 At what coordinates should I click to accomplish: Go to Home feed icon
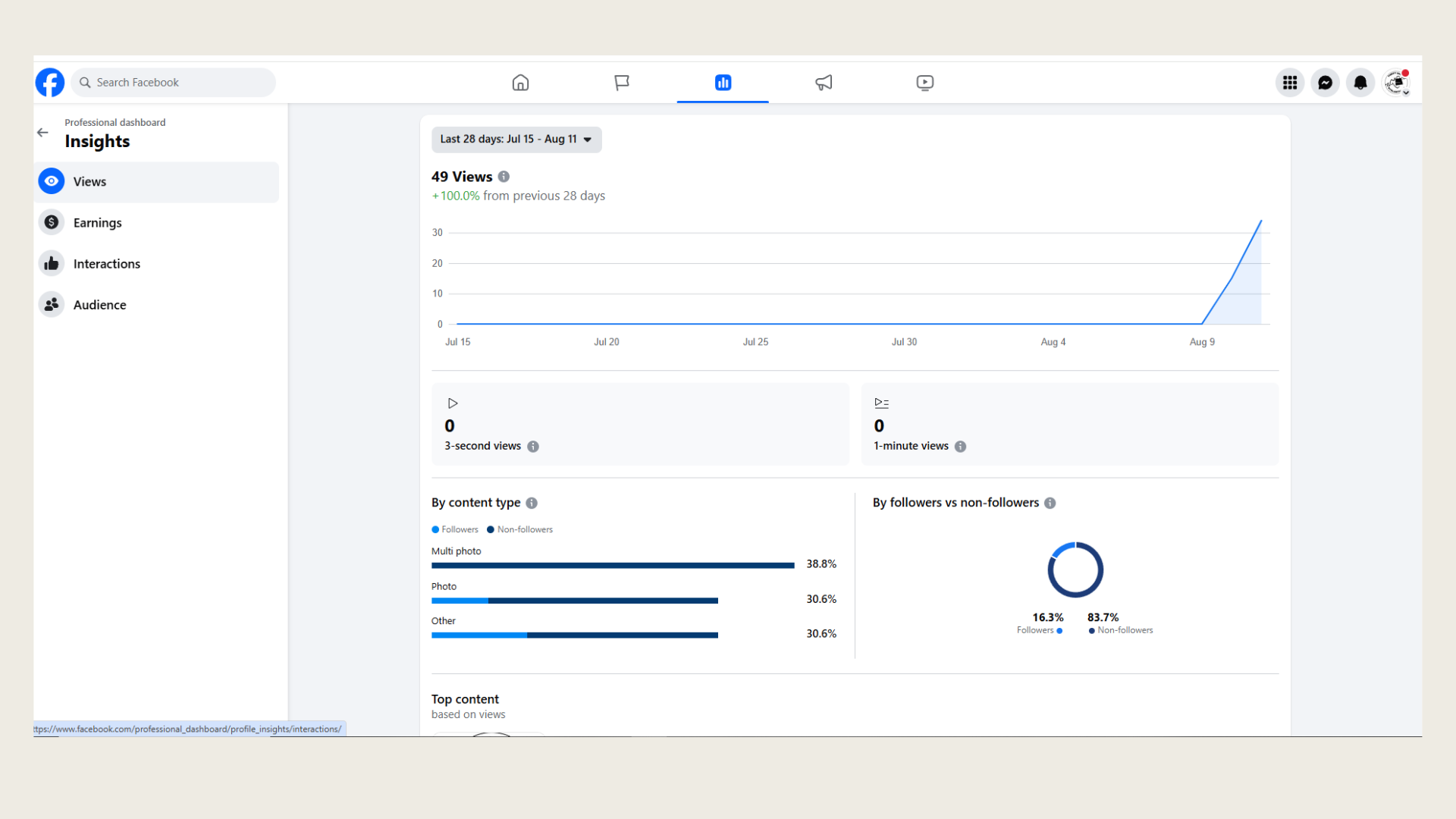(x=520, y=83)
